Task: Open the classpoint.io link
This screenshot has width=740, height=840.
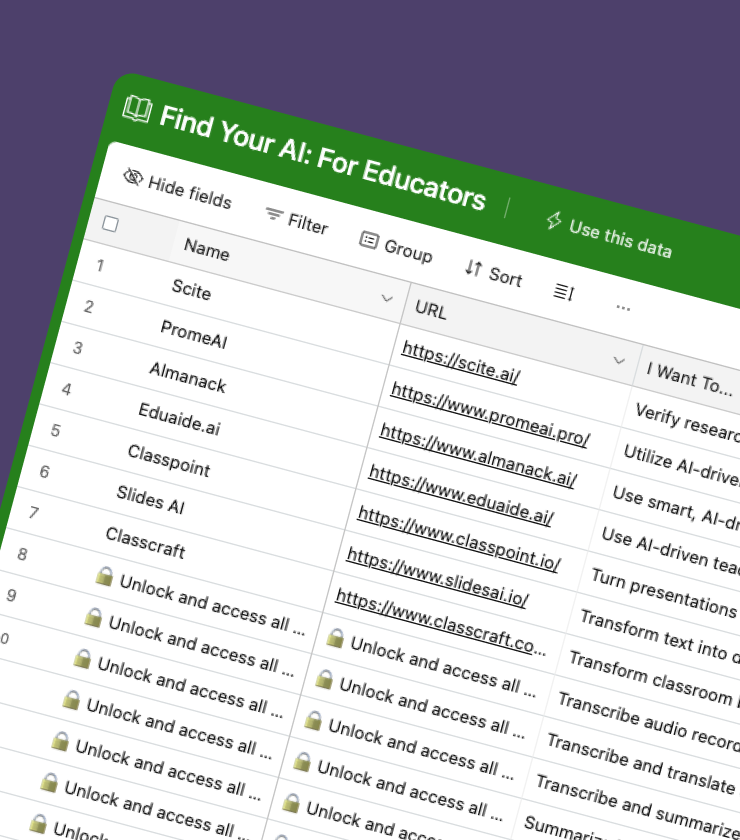Action: click(x=459, y=538)
